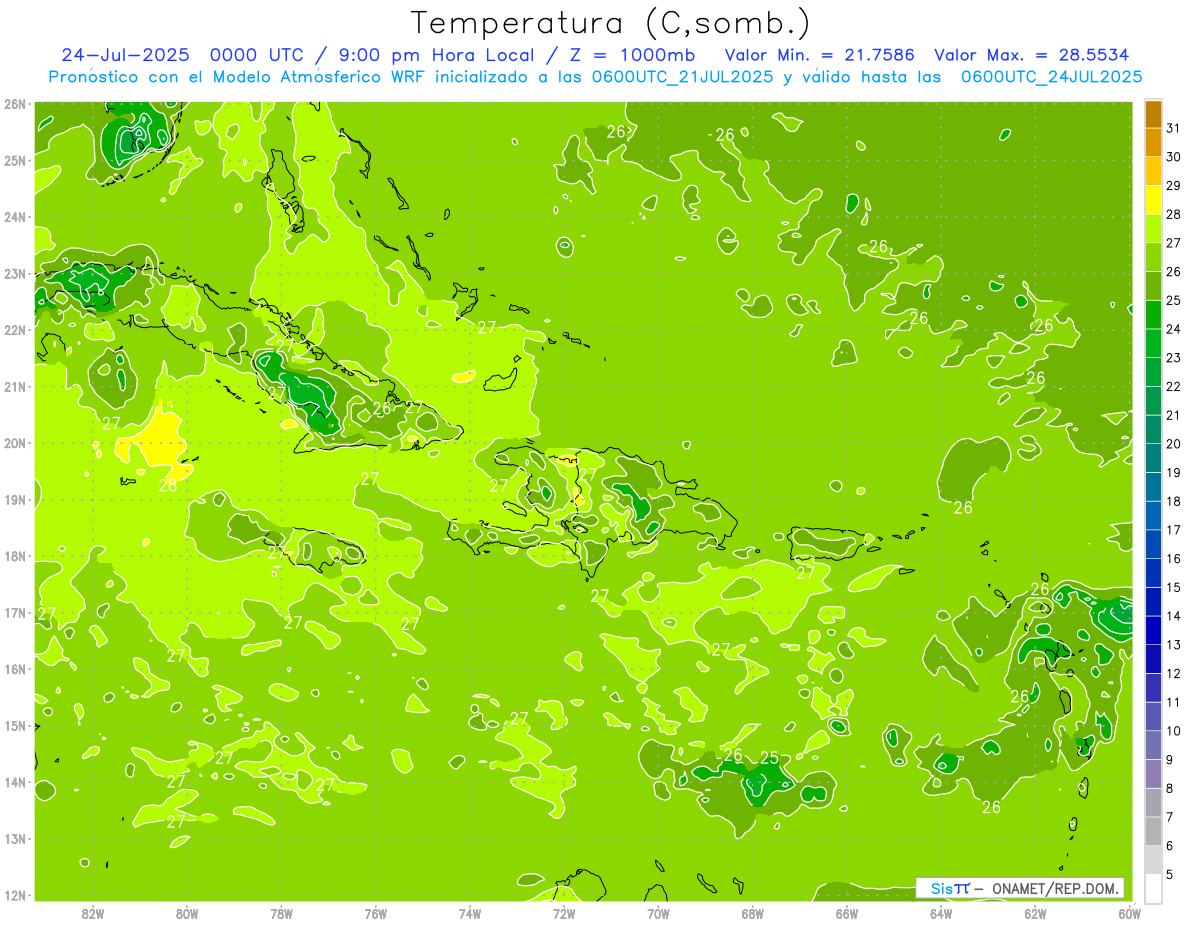Click the colorbar label '14'
This screenshot has width=1200, height=927.
1174,616
